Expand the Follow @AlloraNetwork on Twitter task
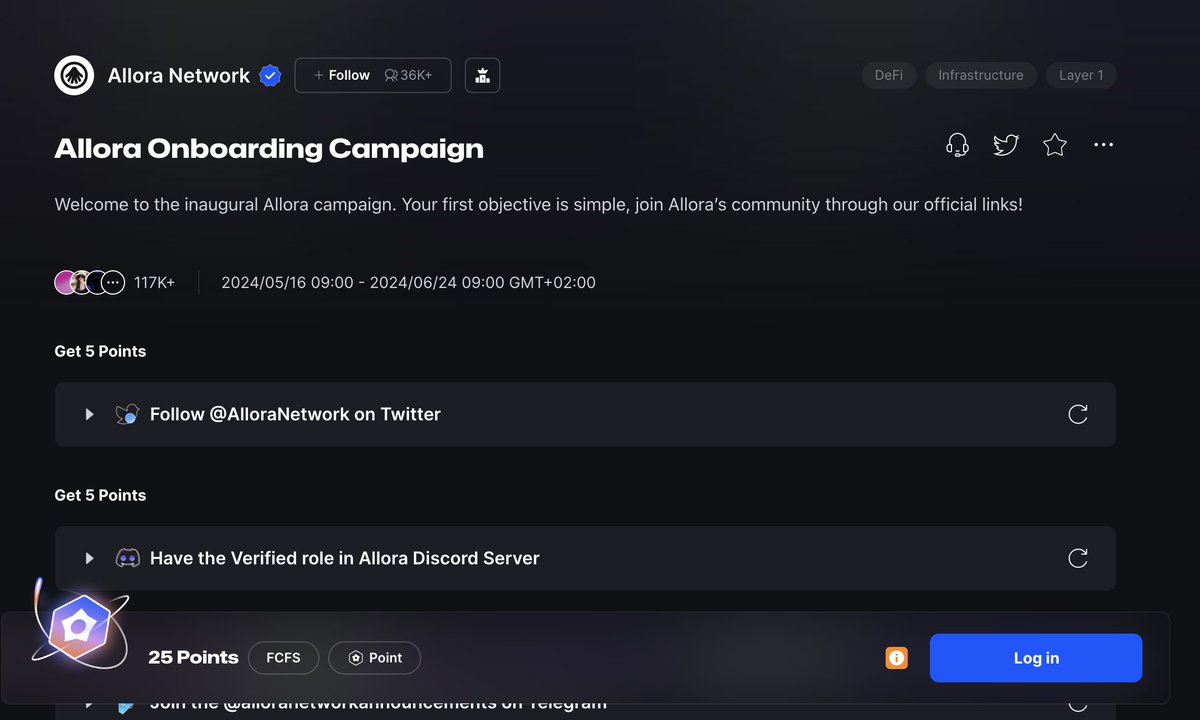Screen dimensions: 1200x720 point(89,414)
